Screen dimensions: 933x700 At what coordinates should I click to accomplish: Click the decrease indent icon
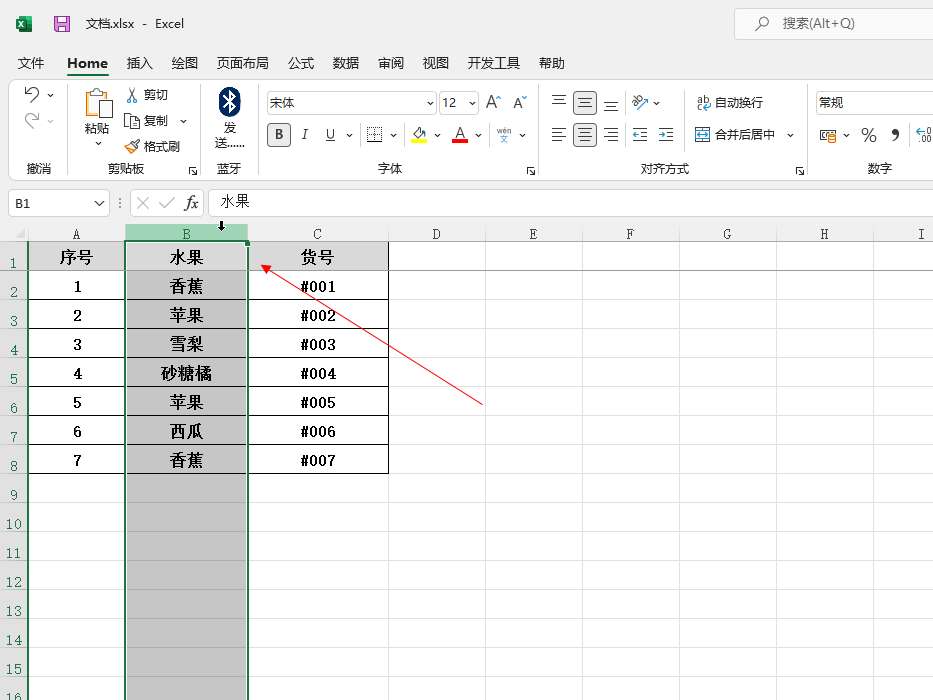pyautogui.click(x=640, y=135)
